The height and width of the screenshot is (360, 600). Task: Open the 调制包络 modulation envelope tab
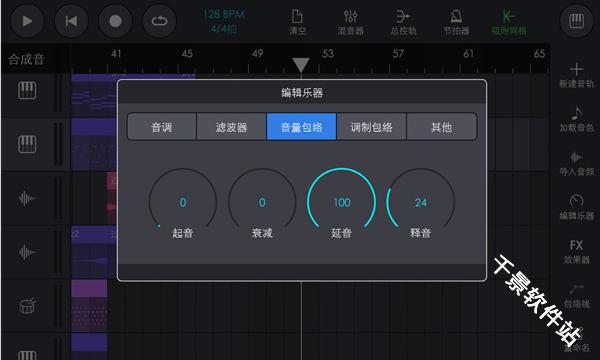[372, 127]
